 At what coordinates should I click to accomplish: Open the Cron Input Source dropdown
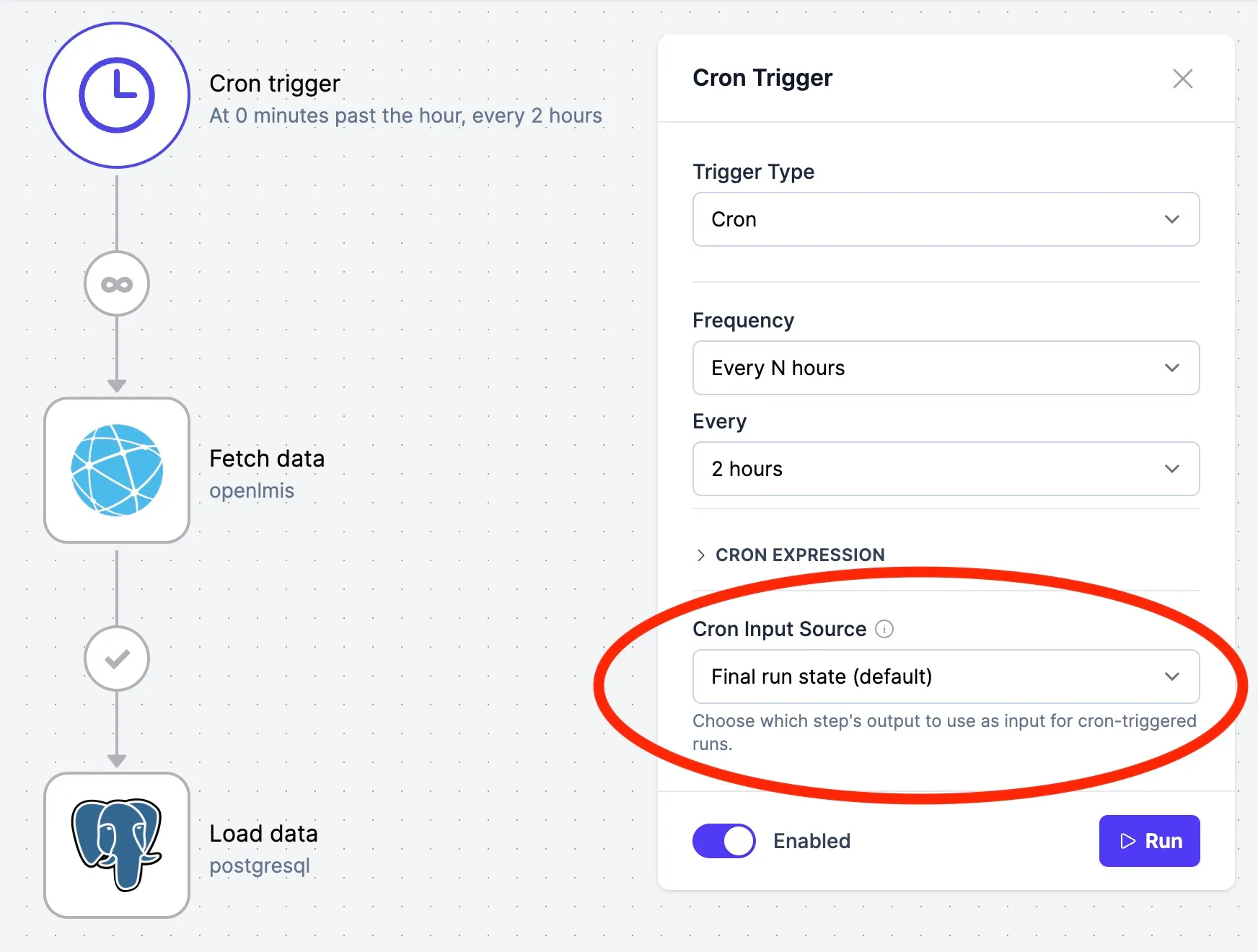946,676
